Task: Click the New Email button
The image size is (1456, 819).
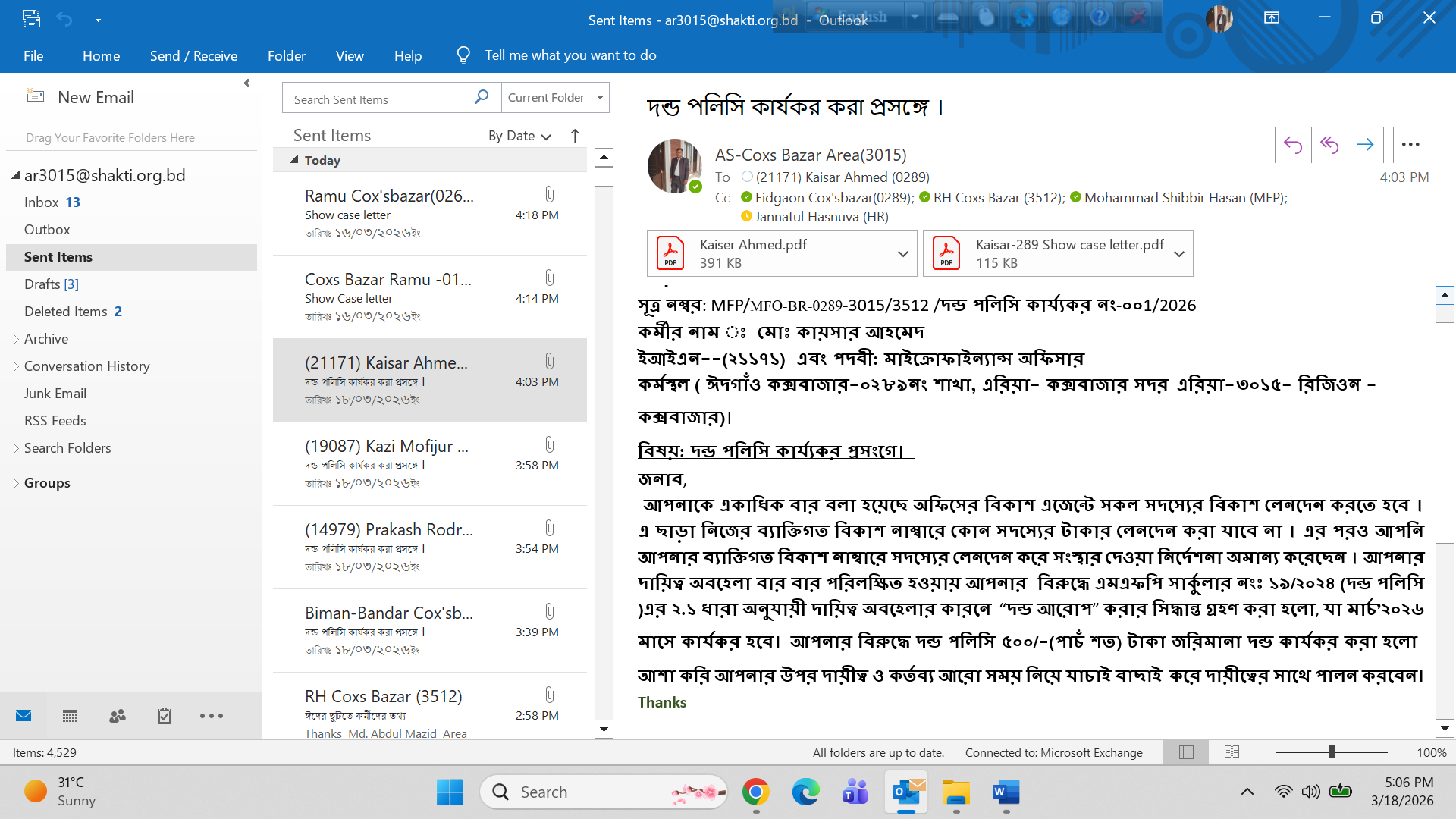Action: pos(81,97)
